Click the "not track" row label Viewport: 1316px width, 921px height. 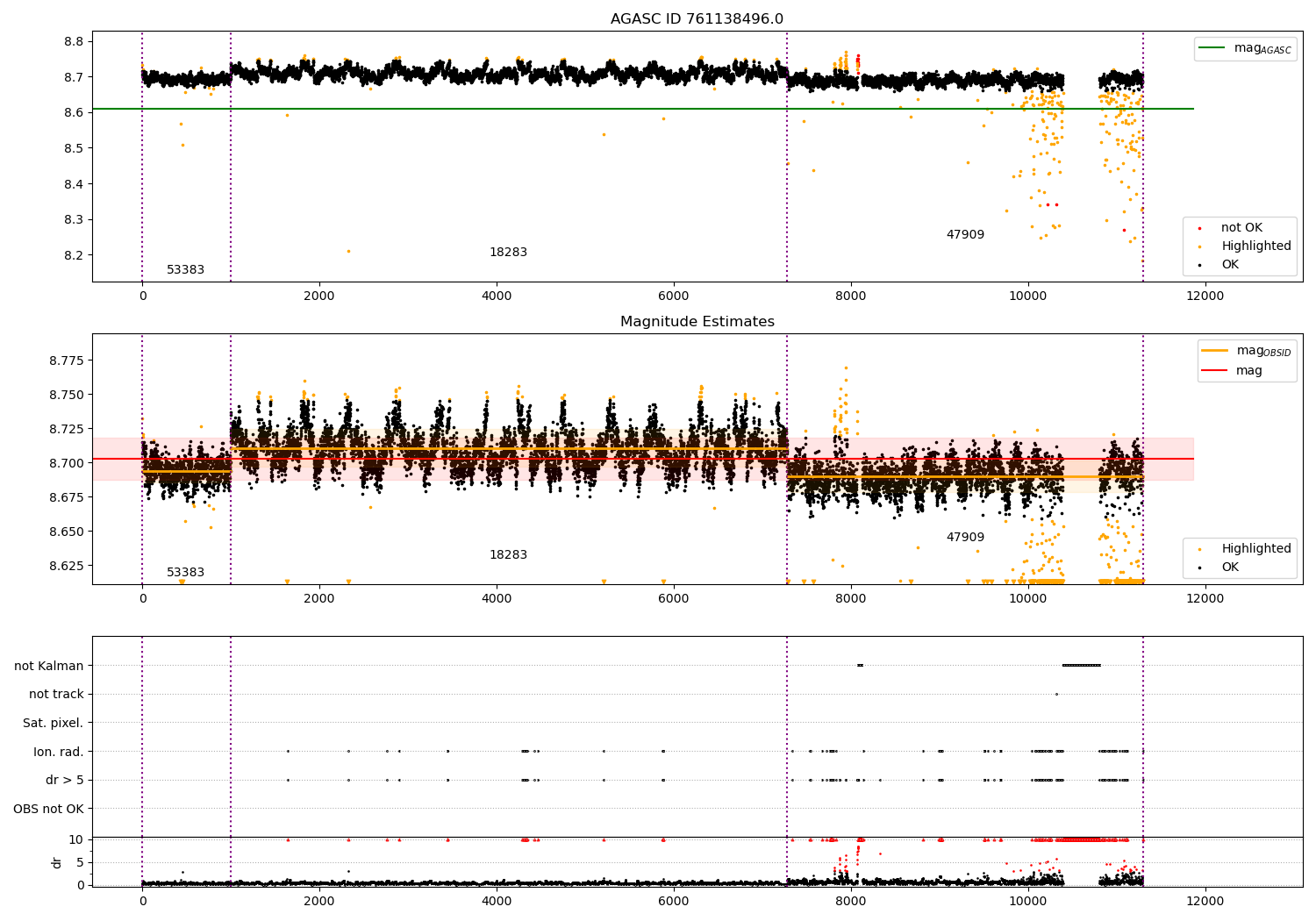point(56,695)
